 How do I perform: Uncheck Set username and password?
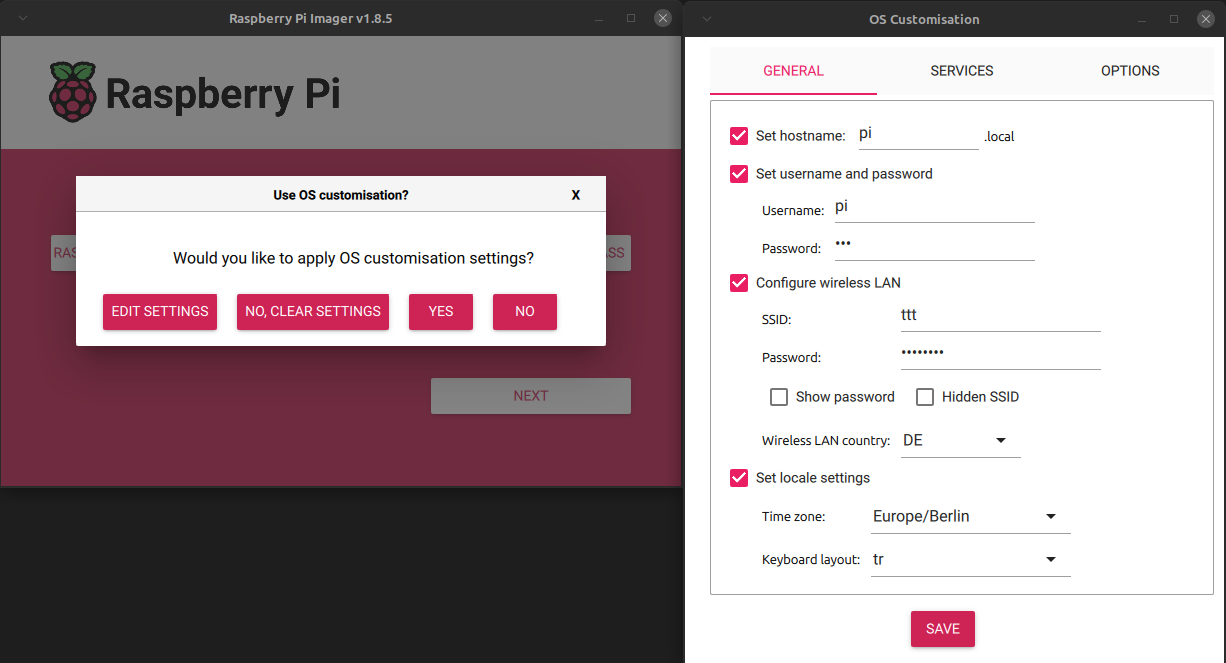click(x=739, y=174)
